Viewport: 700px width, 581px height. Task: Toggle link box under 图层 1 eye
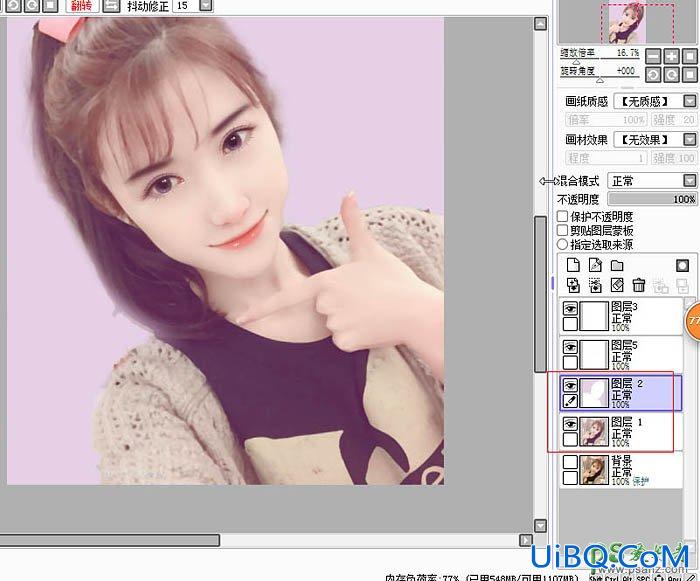pos(570,439)
